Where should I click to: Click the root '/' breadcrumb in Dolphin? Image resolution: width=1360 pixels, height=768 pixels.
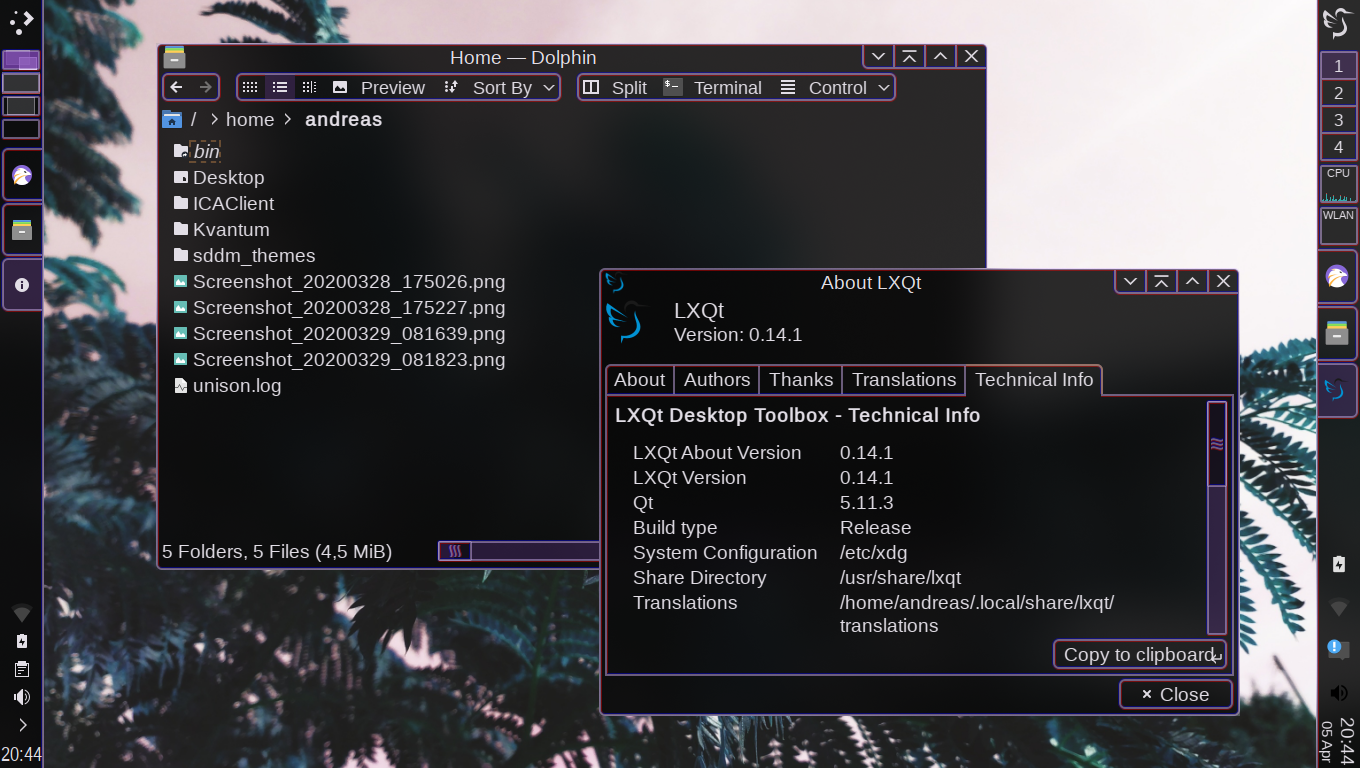[x=194, y=119]
